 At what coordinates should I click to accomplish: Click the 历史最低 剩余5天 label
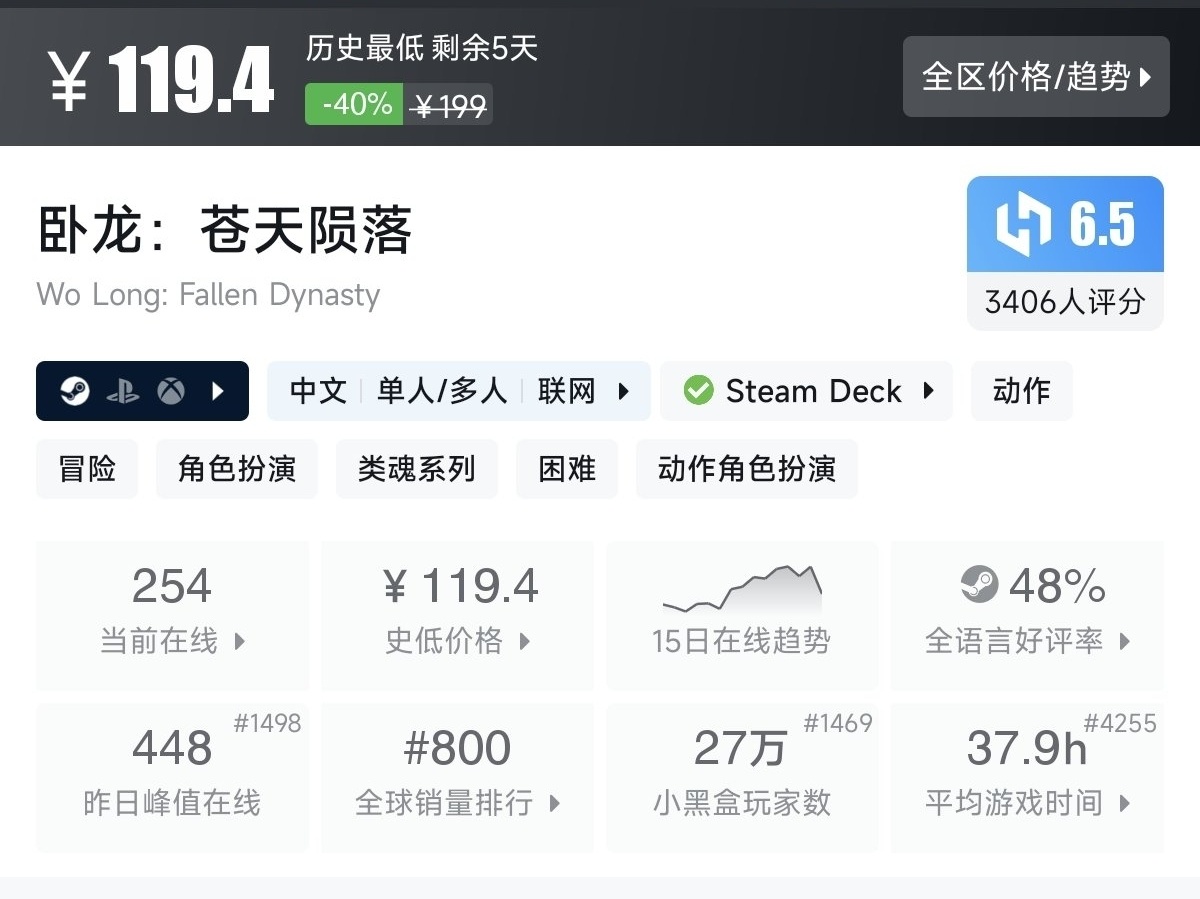pos(422,48)
